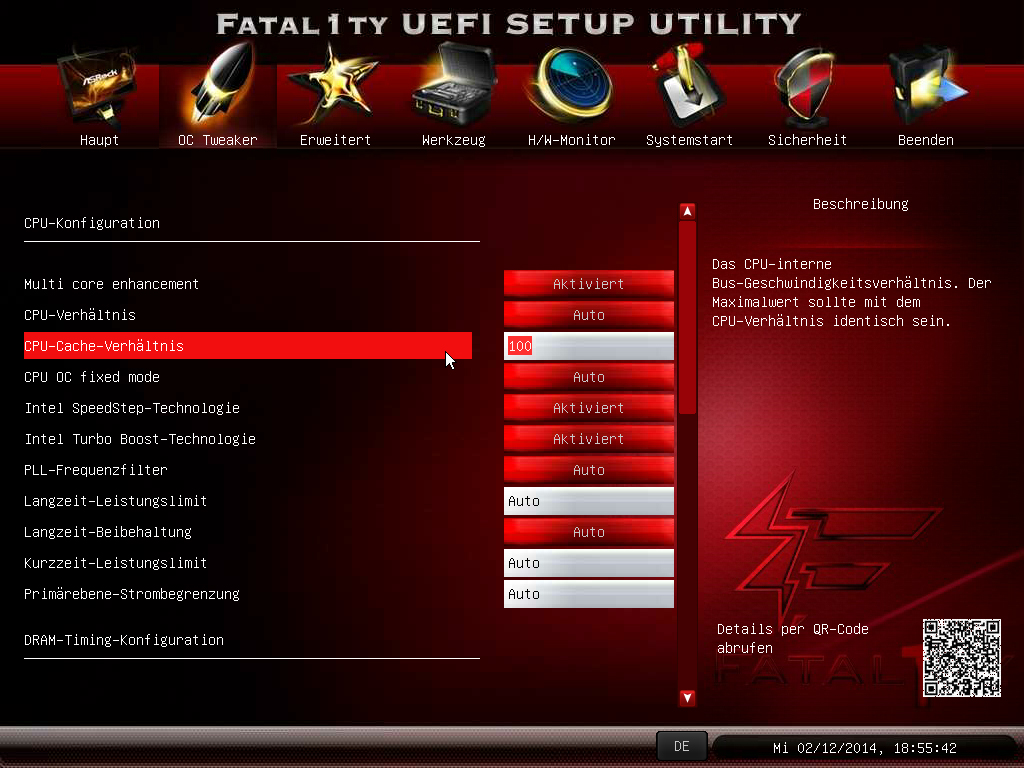The image size is (1024, 768).
Task: Click the Primärebene-Strombegrenzung Auto input field
Action: coord(588,594)
